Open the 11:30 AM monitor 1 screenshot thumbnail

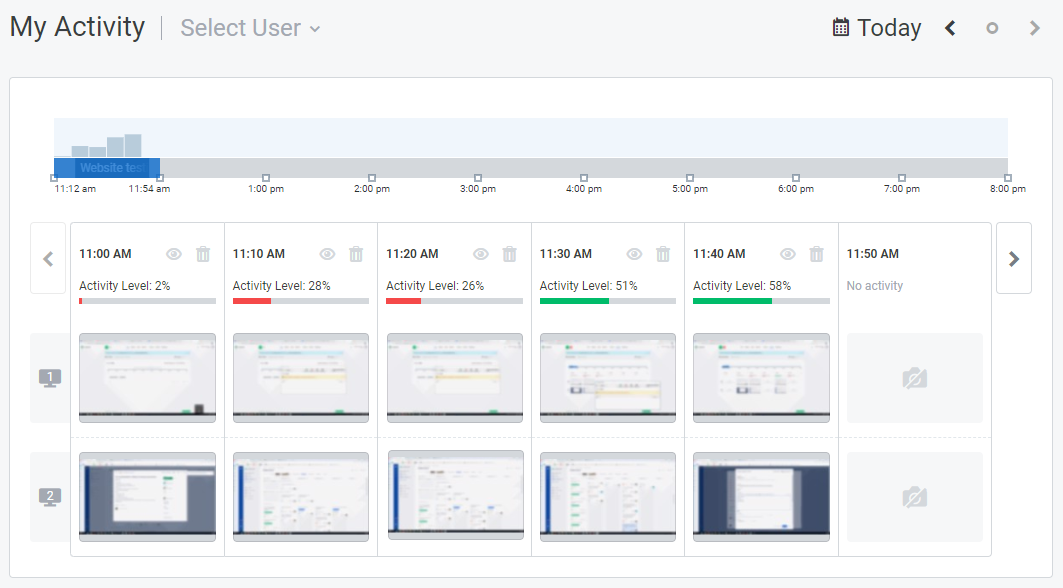pyautogui.click(x=607, y=378)
